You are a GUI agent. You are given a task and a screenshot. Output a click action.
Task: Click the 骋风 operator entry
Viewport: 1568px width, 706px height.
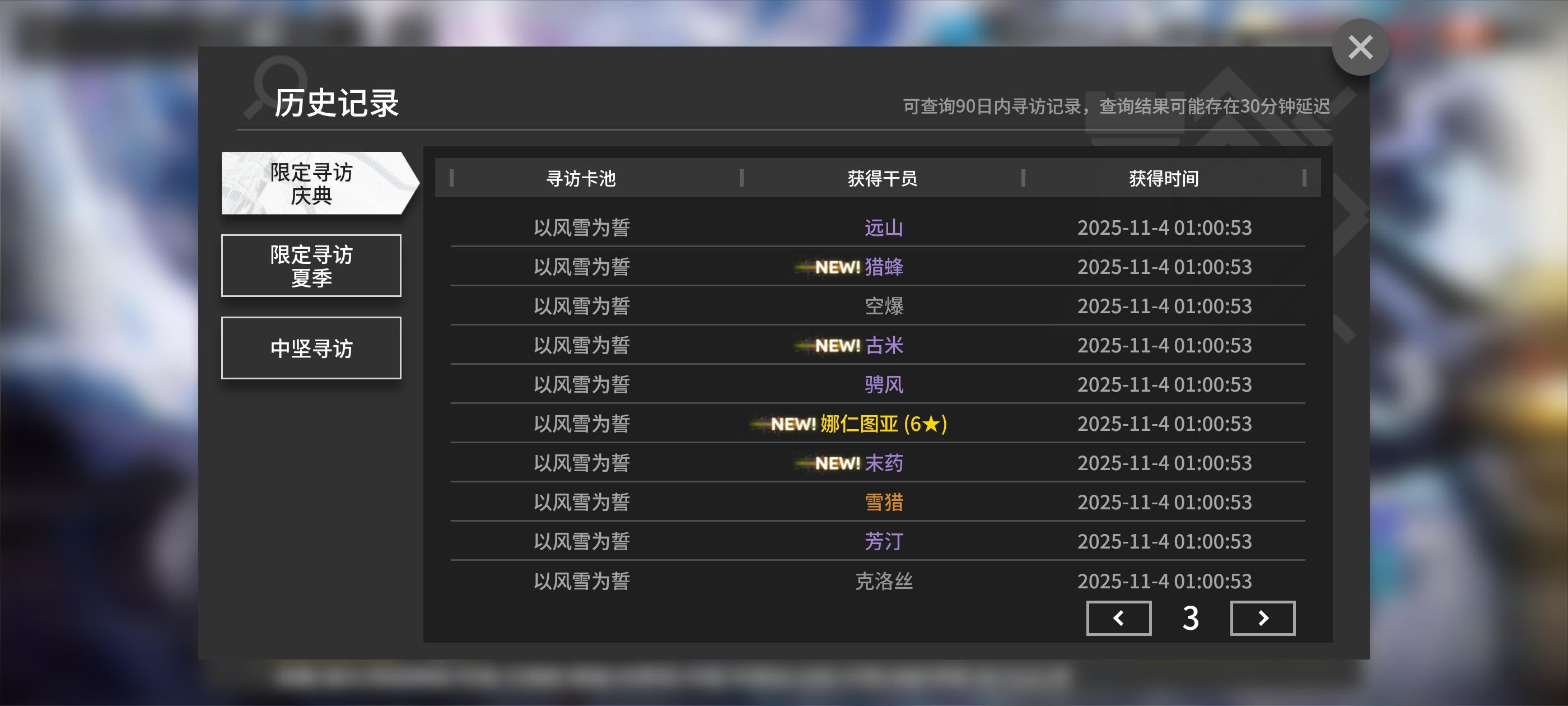(x=884, y=384)
